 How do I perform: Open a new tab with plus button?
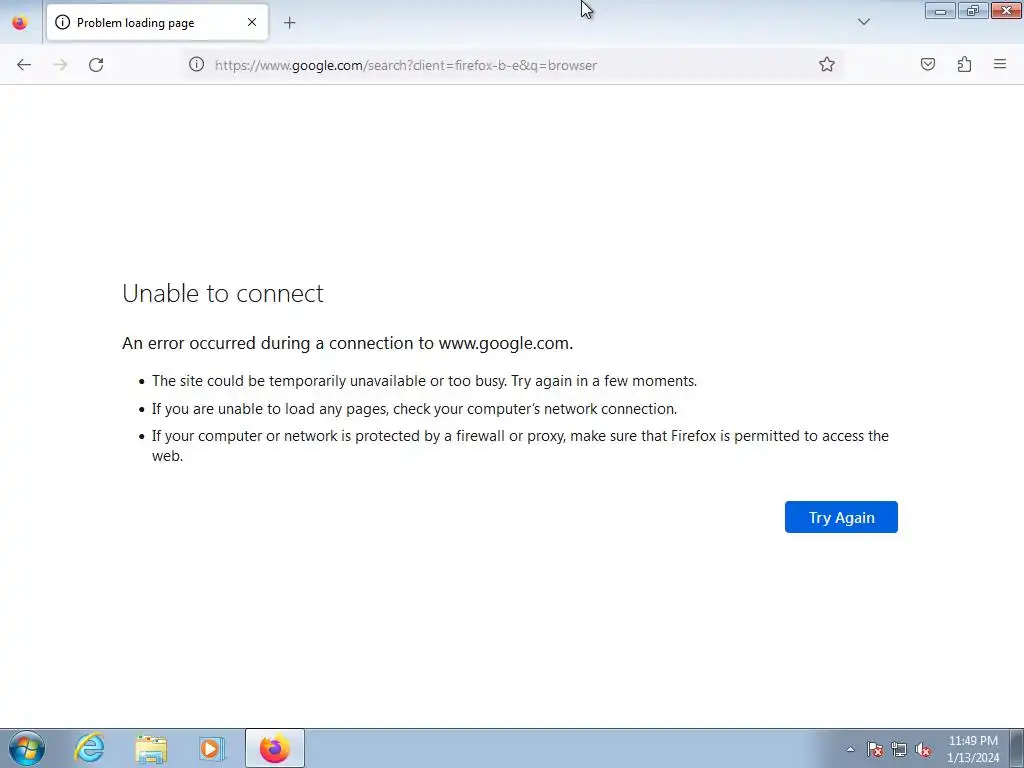(289, 23)
